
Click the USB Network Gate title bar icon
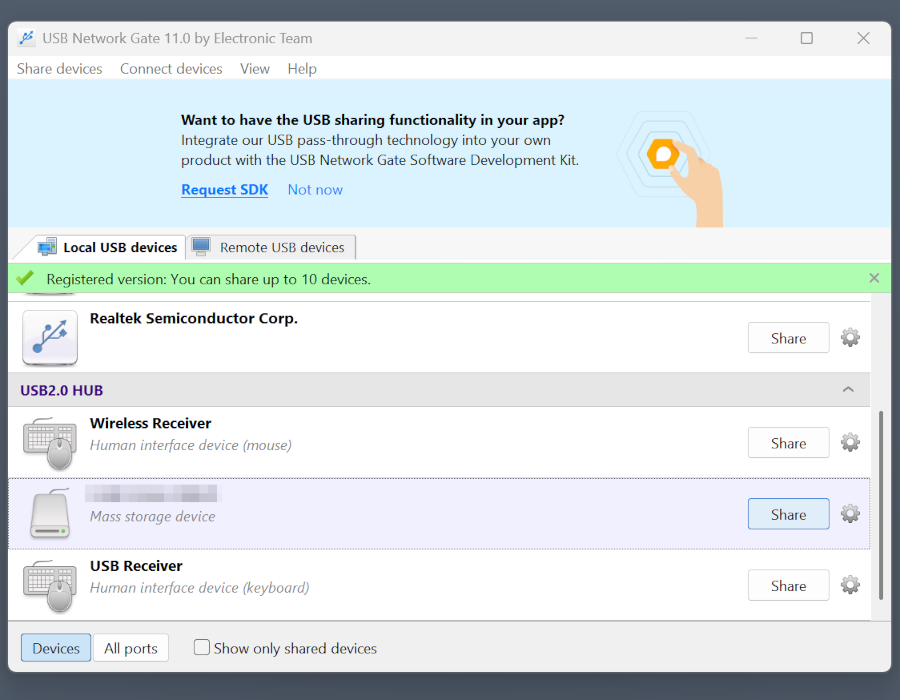pyautogui.click(x=26, y=38)
